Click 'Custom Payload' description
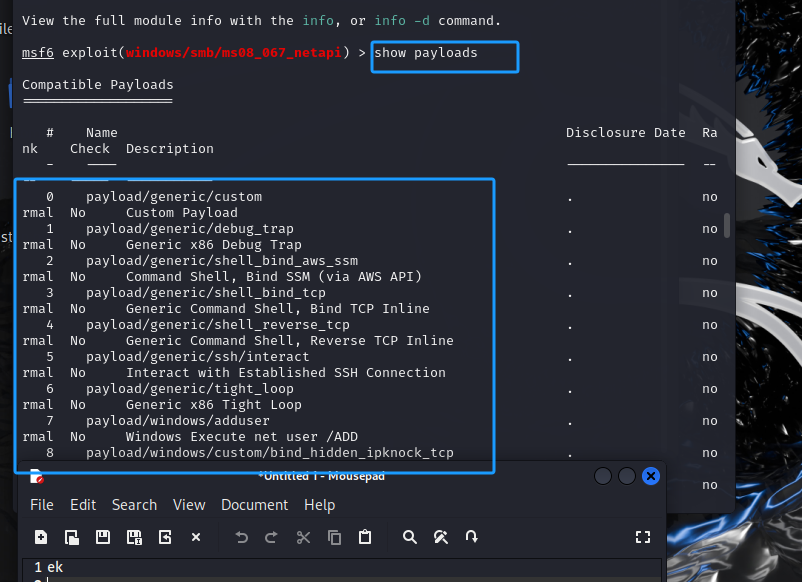 182,213
